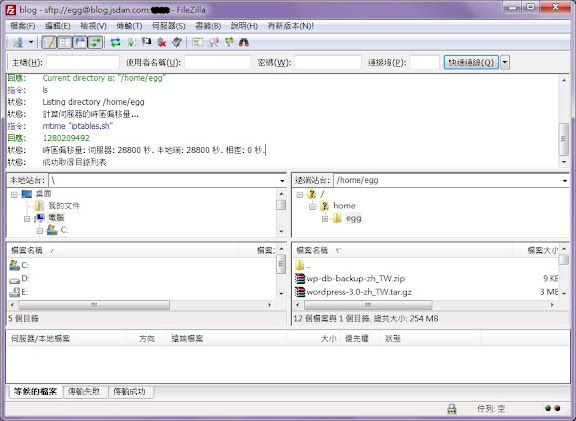Click the disconnect from server icon
The width and height of the screenshot is (576, 421).
click(162, 43)
